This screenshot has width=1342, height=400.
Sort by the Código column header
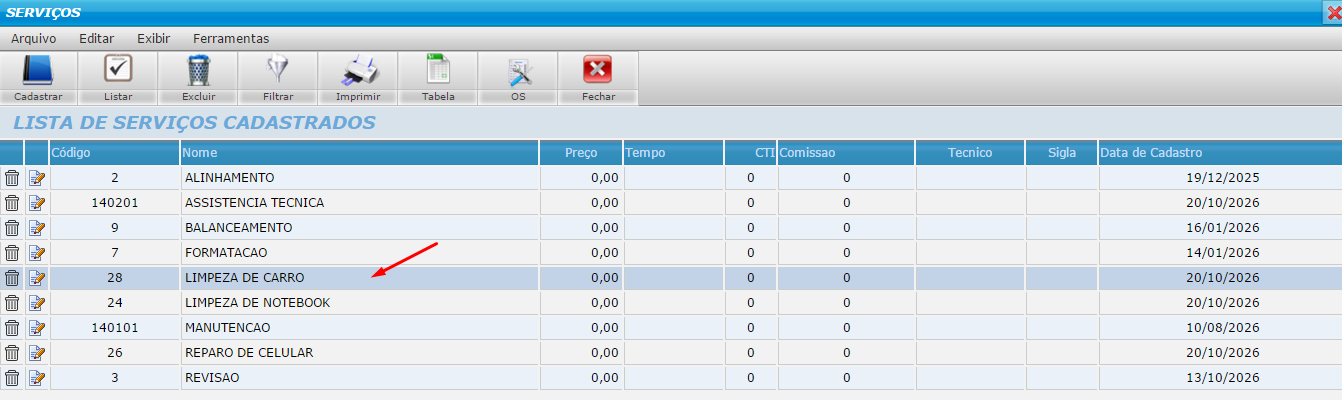coord(115,153)
